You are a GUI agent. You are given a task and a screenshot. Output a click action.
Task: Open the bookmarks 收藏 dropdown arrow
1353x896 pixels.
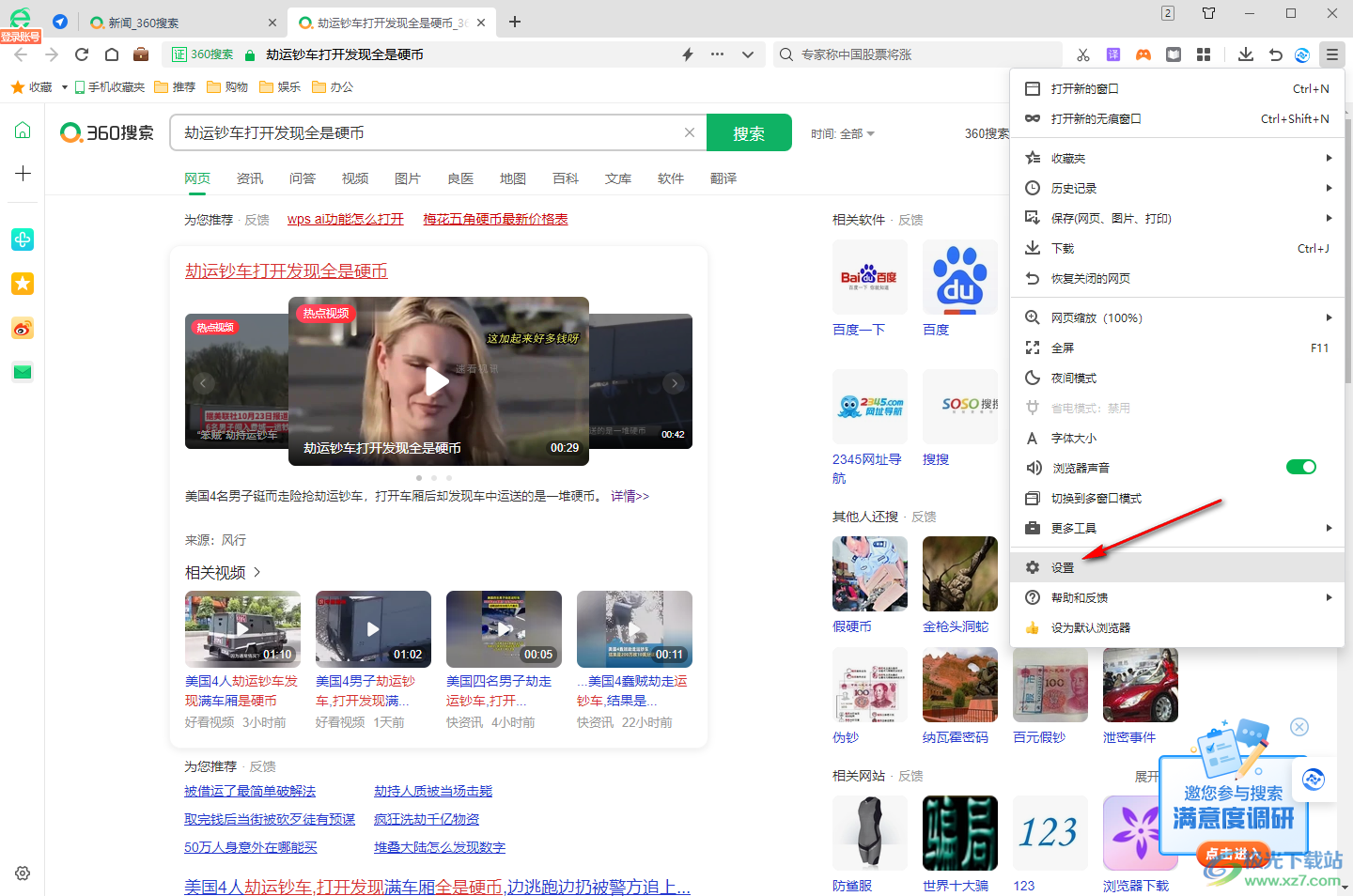coord(64,87)
